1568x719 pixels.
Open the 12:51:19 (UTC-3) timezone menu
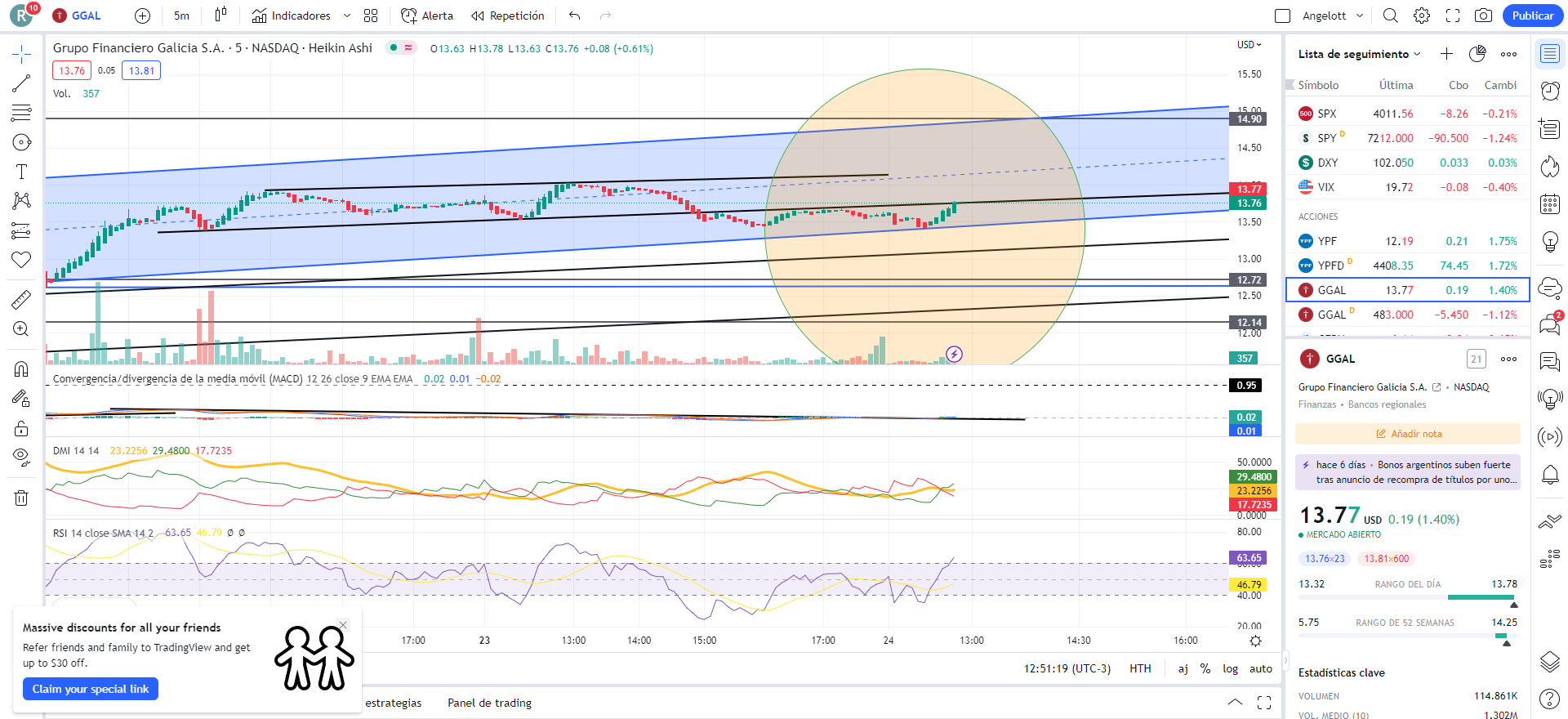[x=1067, y=668]
